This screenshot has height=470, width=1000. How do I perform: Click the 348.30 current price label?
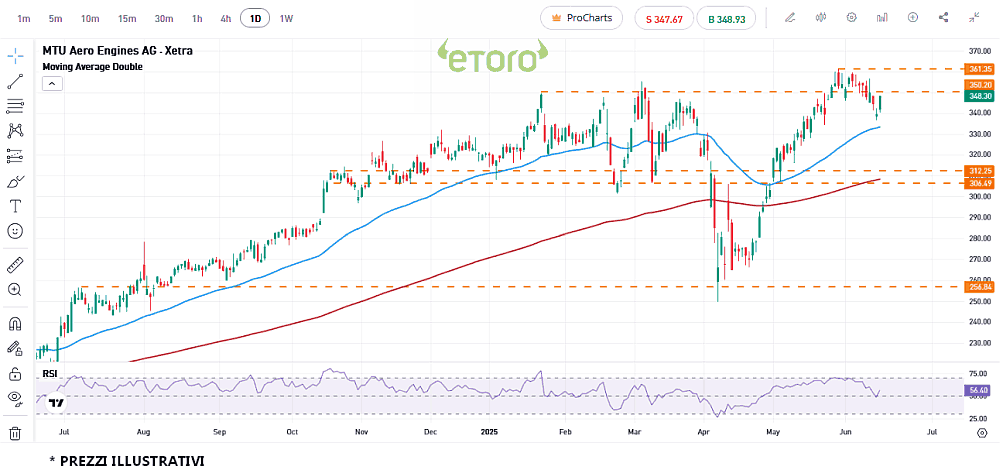click(x=979, y=96)
